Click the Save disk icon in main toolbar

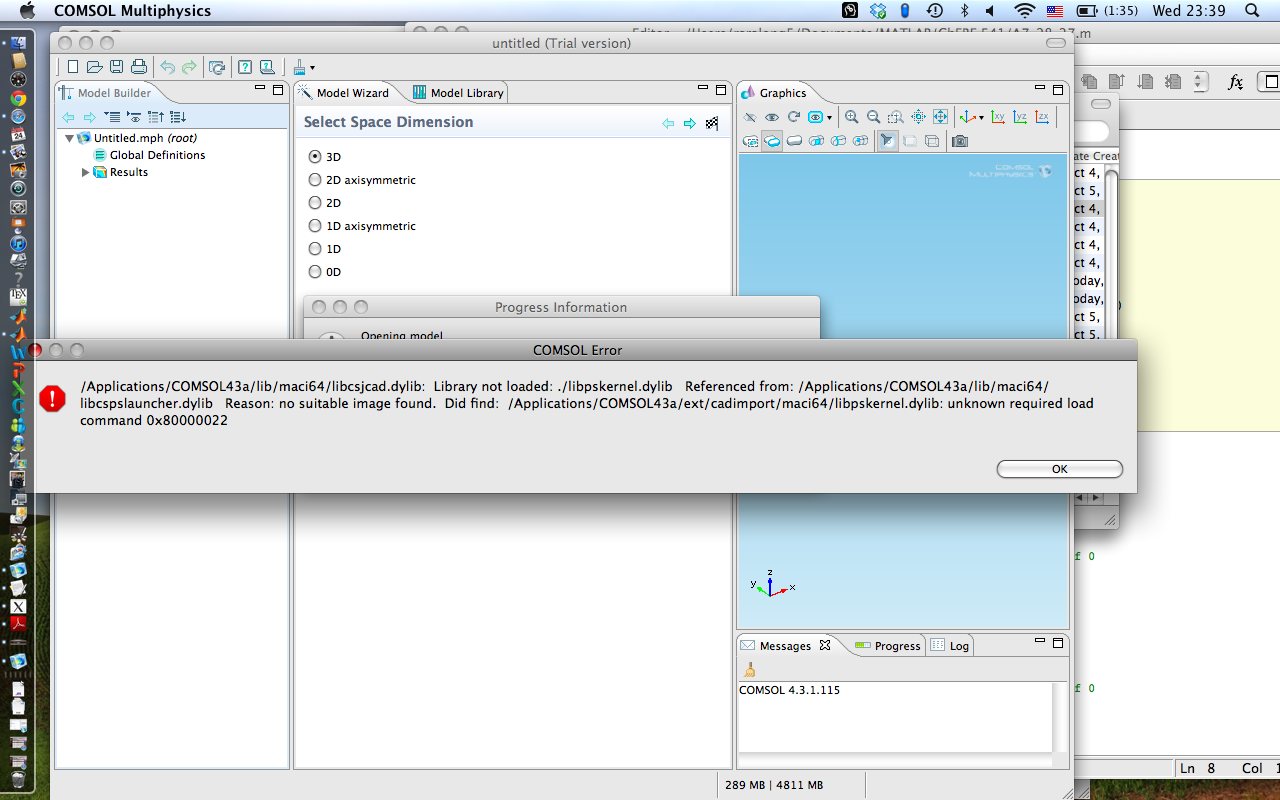coord(116,67)
